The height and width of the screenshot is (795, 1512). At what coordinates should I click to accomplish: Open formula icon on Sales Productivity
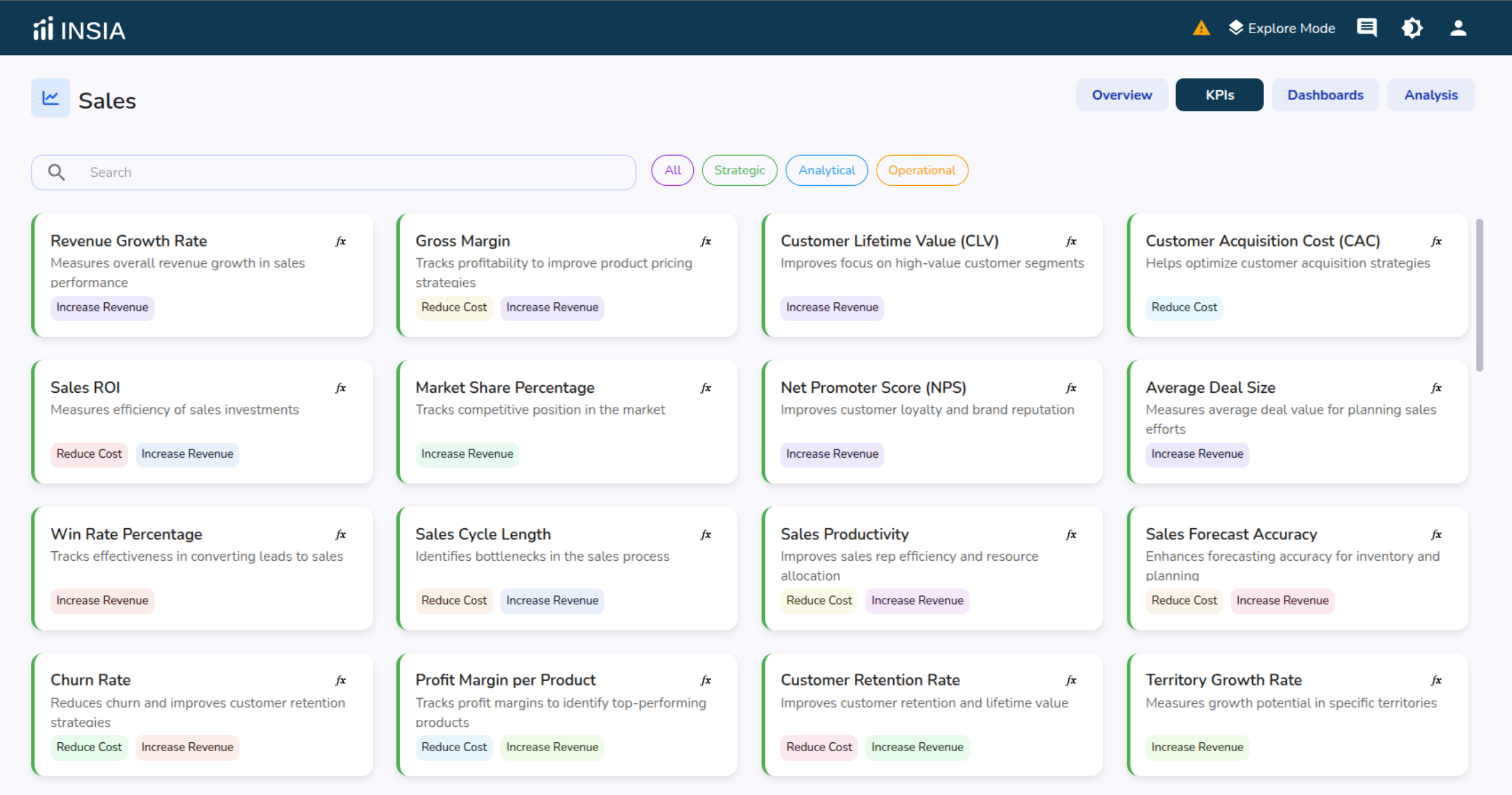(1071, 535)
